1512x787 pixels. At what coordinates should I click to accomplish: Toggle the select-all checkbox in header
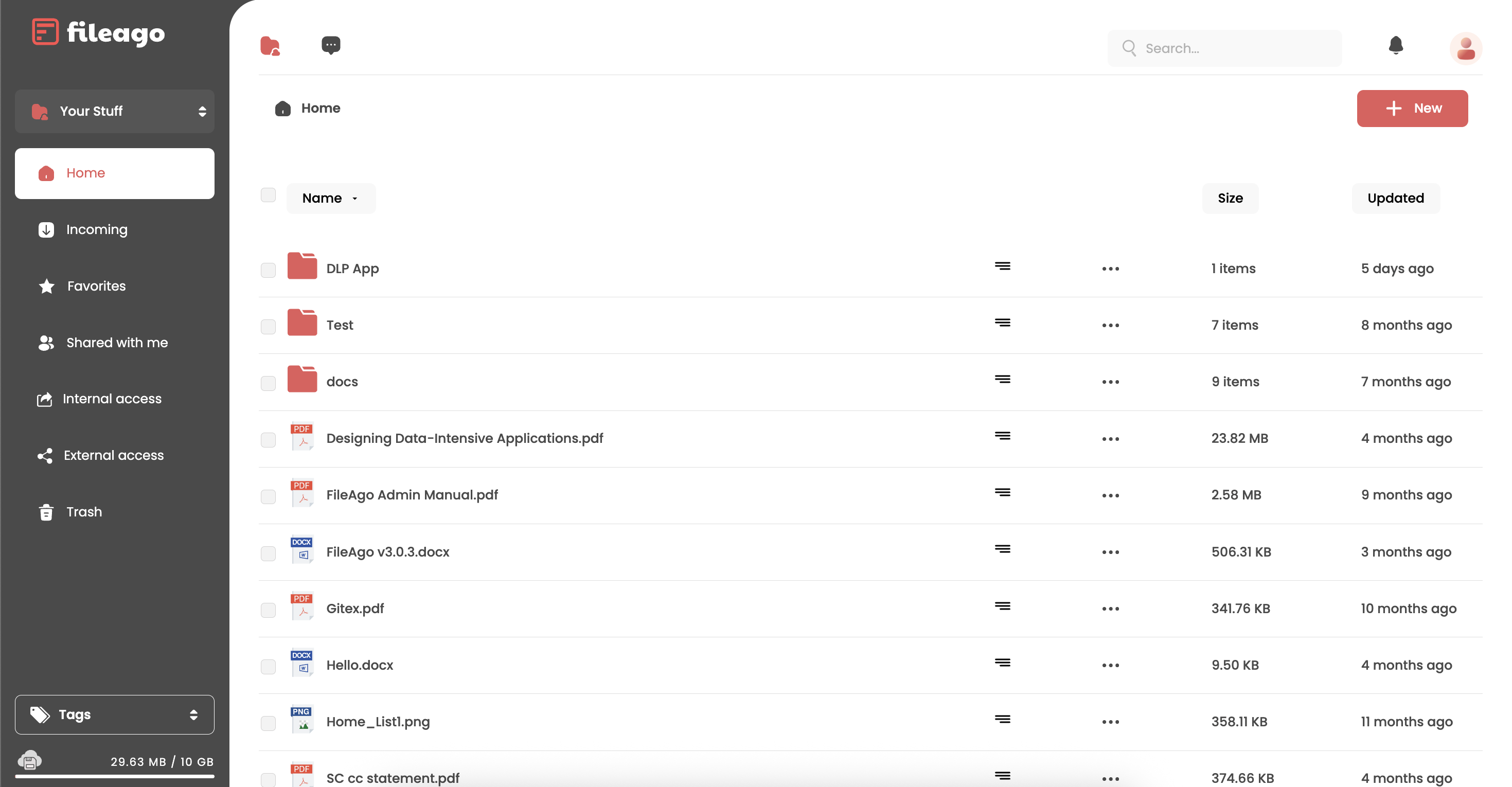[268, 195]
